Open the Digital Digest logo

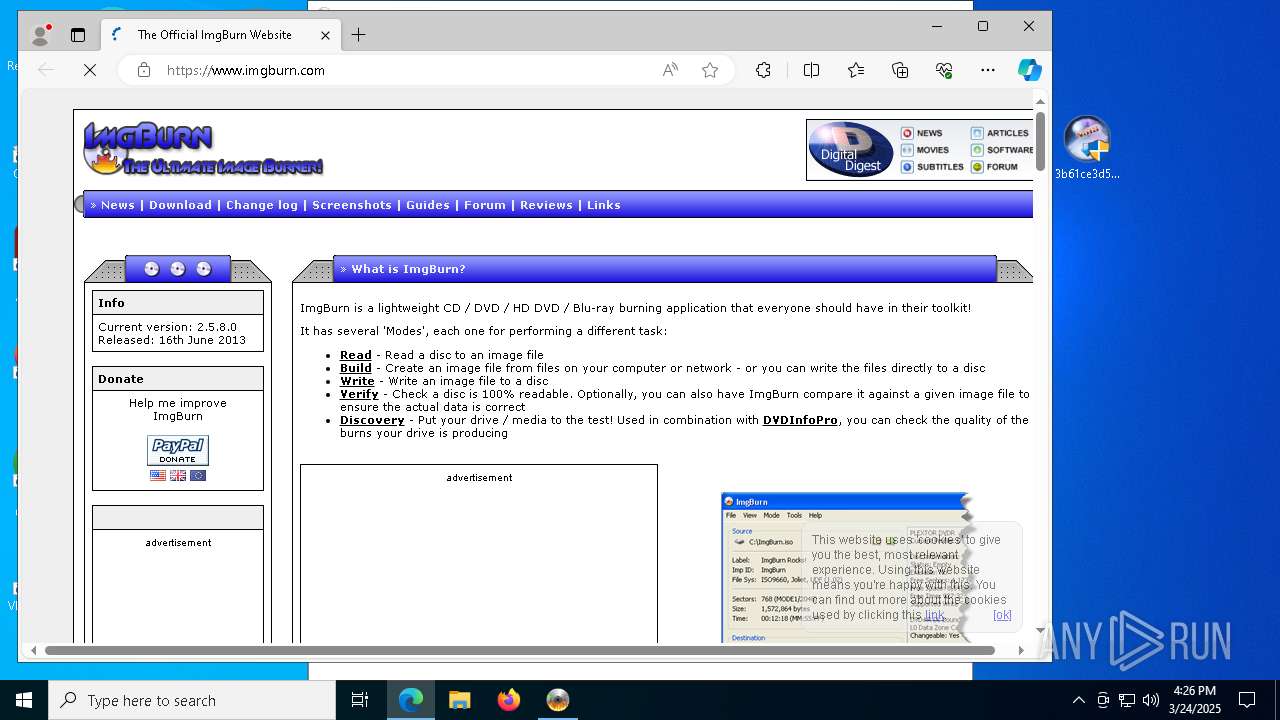850,150
